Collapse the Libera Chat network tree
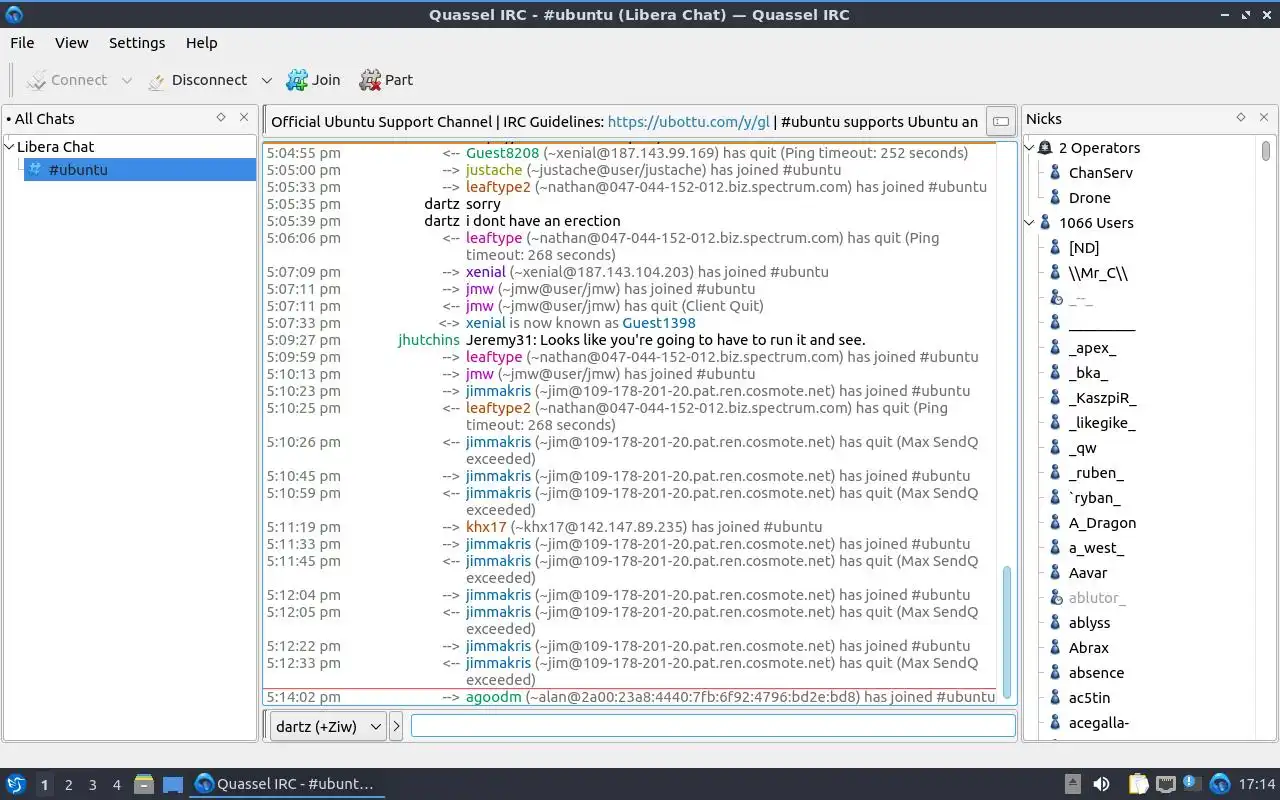 (x=10, y=147)
